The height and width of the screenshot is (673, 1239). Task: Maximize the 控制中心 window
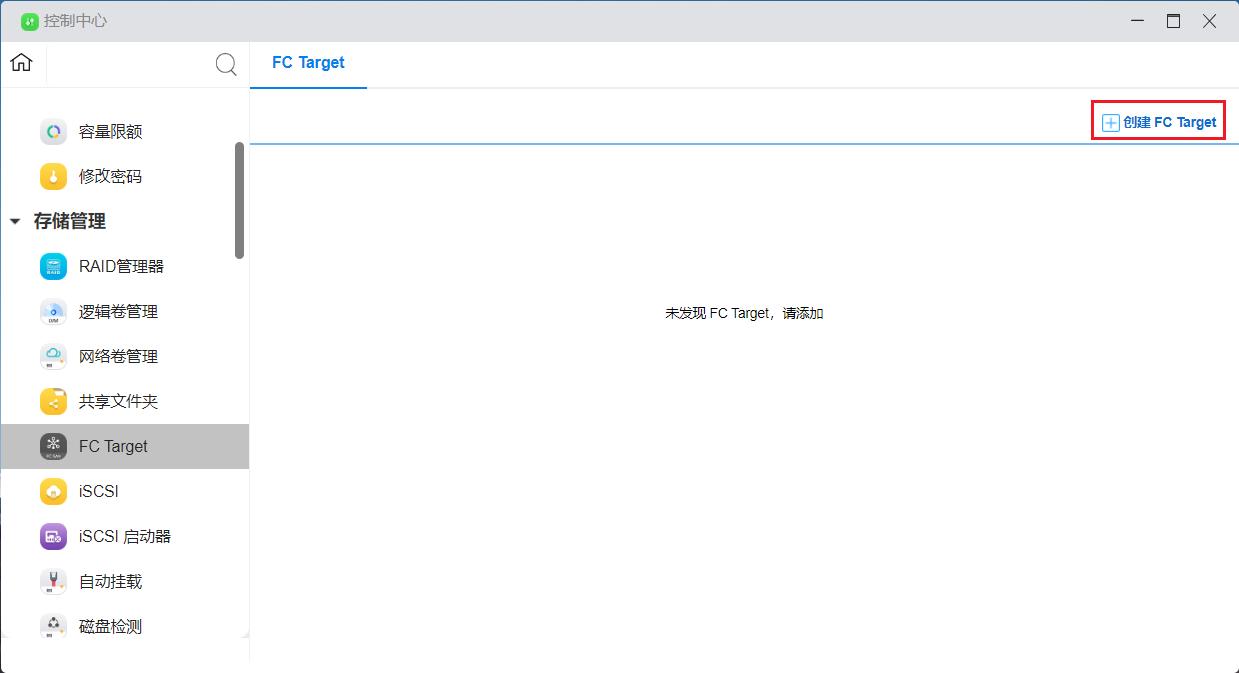[1173, 21]
